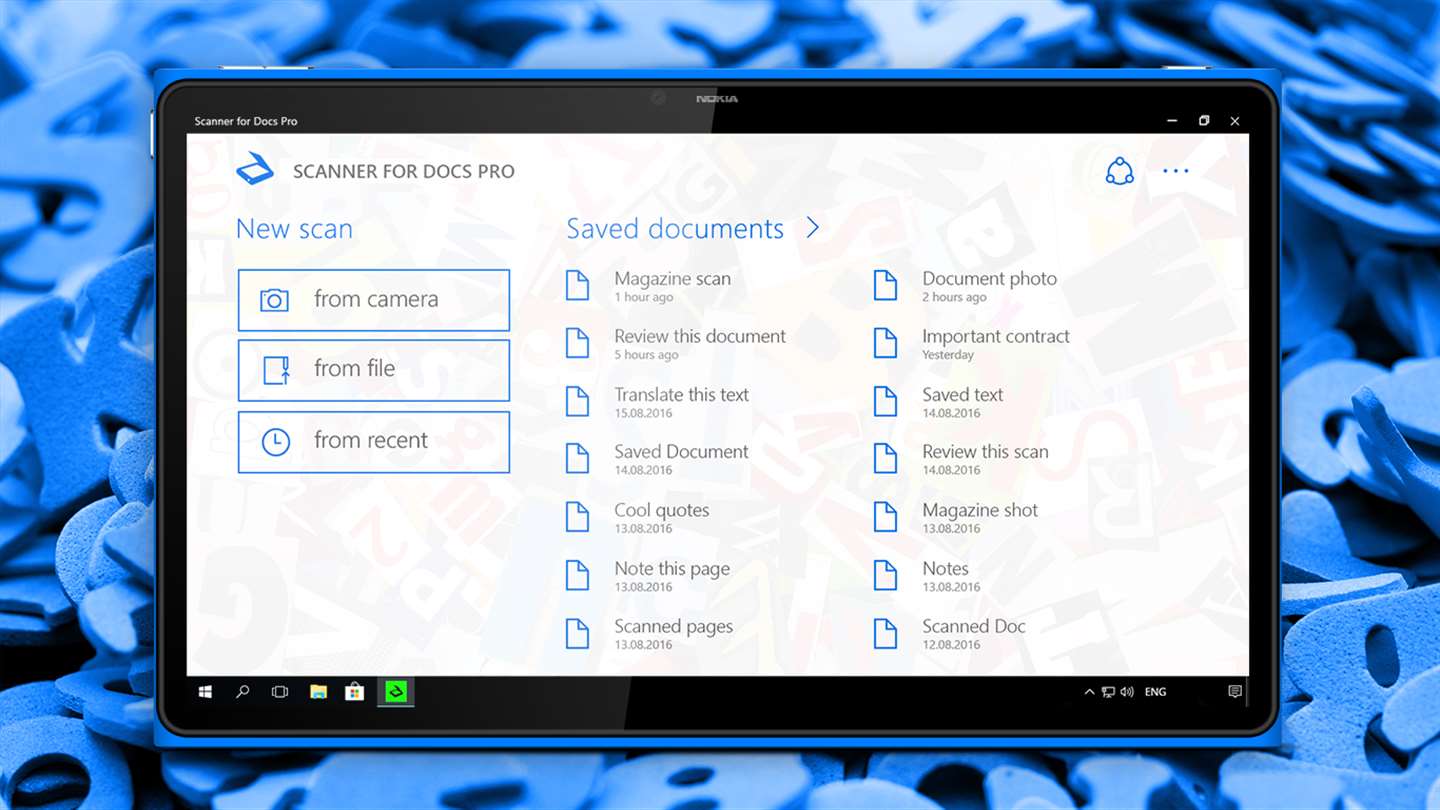Viewport: 1440px width, 810px height.
Task: Open the Document photo title
Action: [989, 279]
